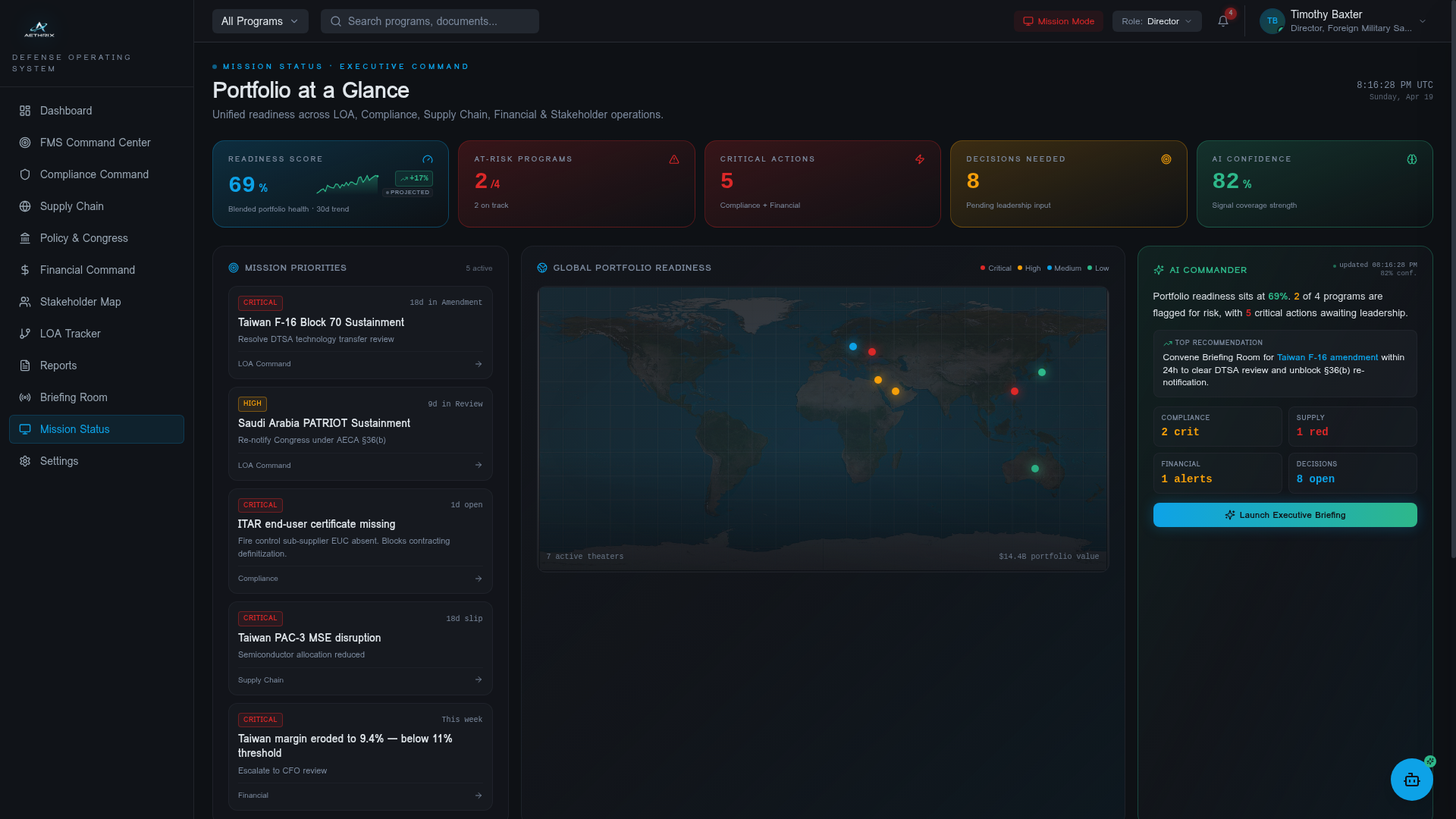This screenshot has height=819, width=1456.
Task: Open Dashboard from the sidebar
Action: pyautogui.click(x=96, y=111)
